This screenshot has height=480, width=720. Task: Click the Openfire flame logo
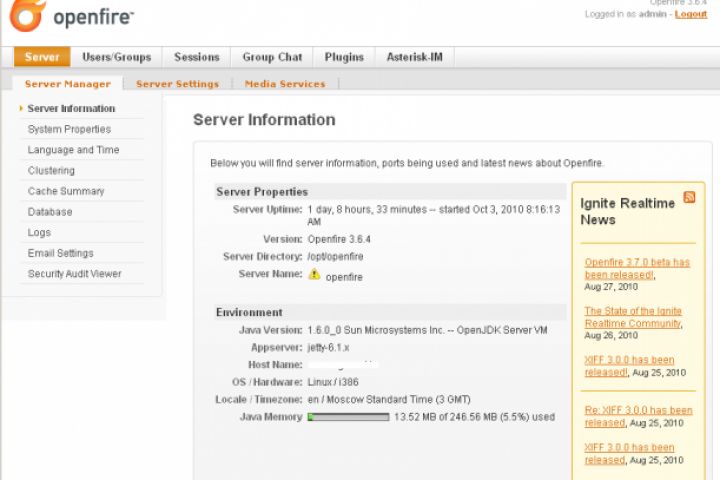[28, 15]
